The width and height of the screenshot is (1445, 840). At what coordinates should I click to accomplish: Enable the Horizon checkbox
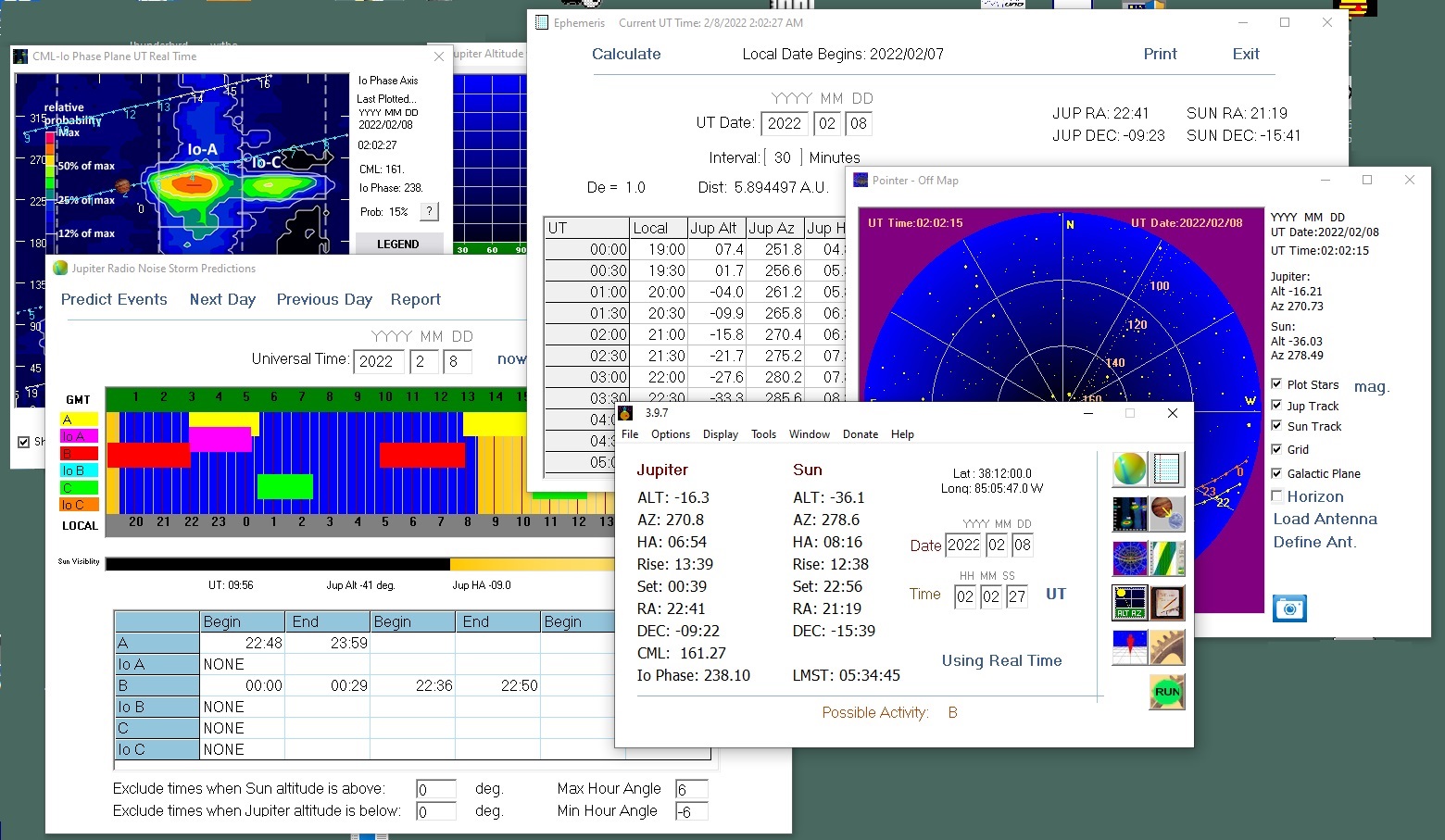tap(1276, 495)
